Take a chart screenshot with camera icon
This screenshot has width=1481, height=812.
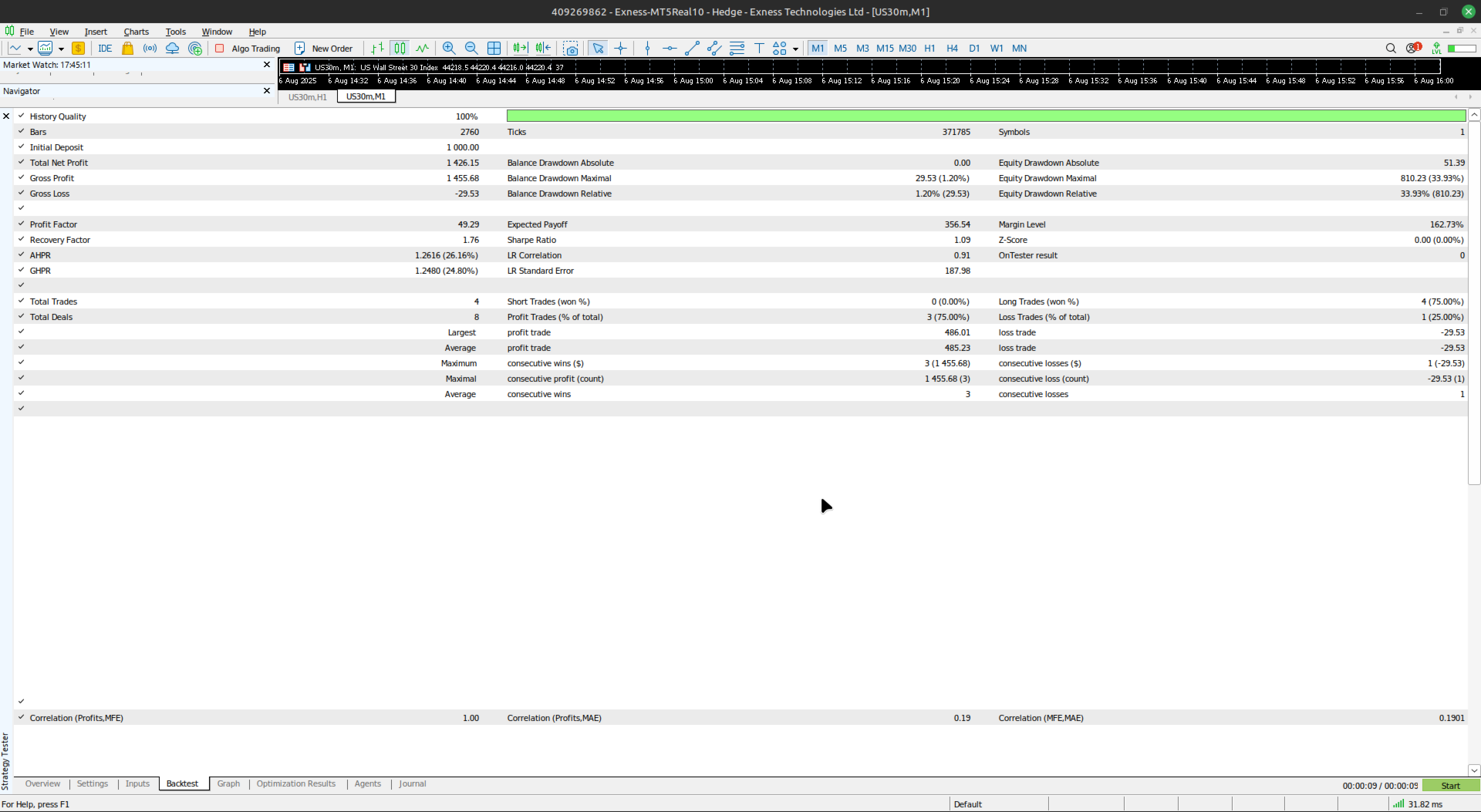(x=571, y=48)
